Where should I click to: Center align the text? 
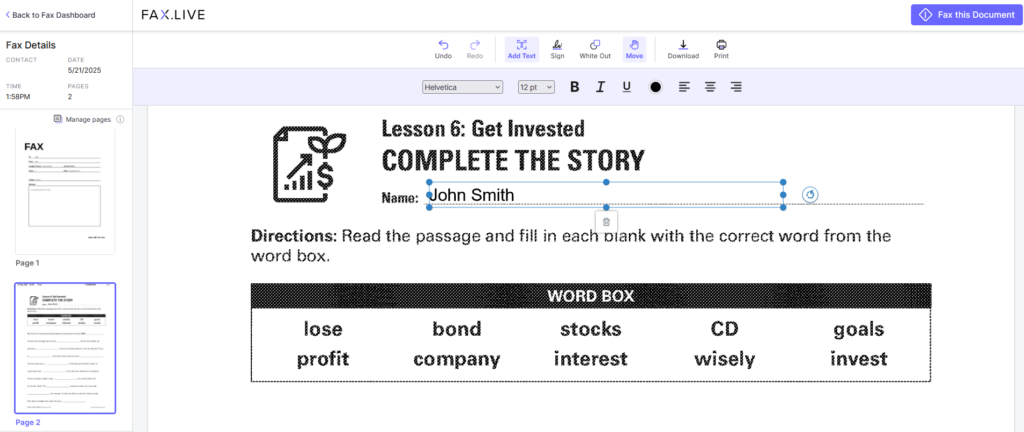(710, 87)
